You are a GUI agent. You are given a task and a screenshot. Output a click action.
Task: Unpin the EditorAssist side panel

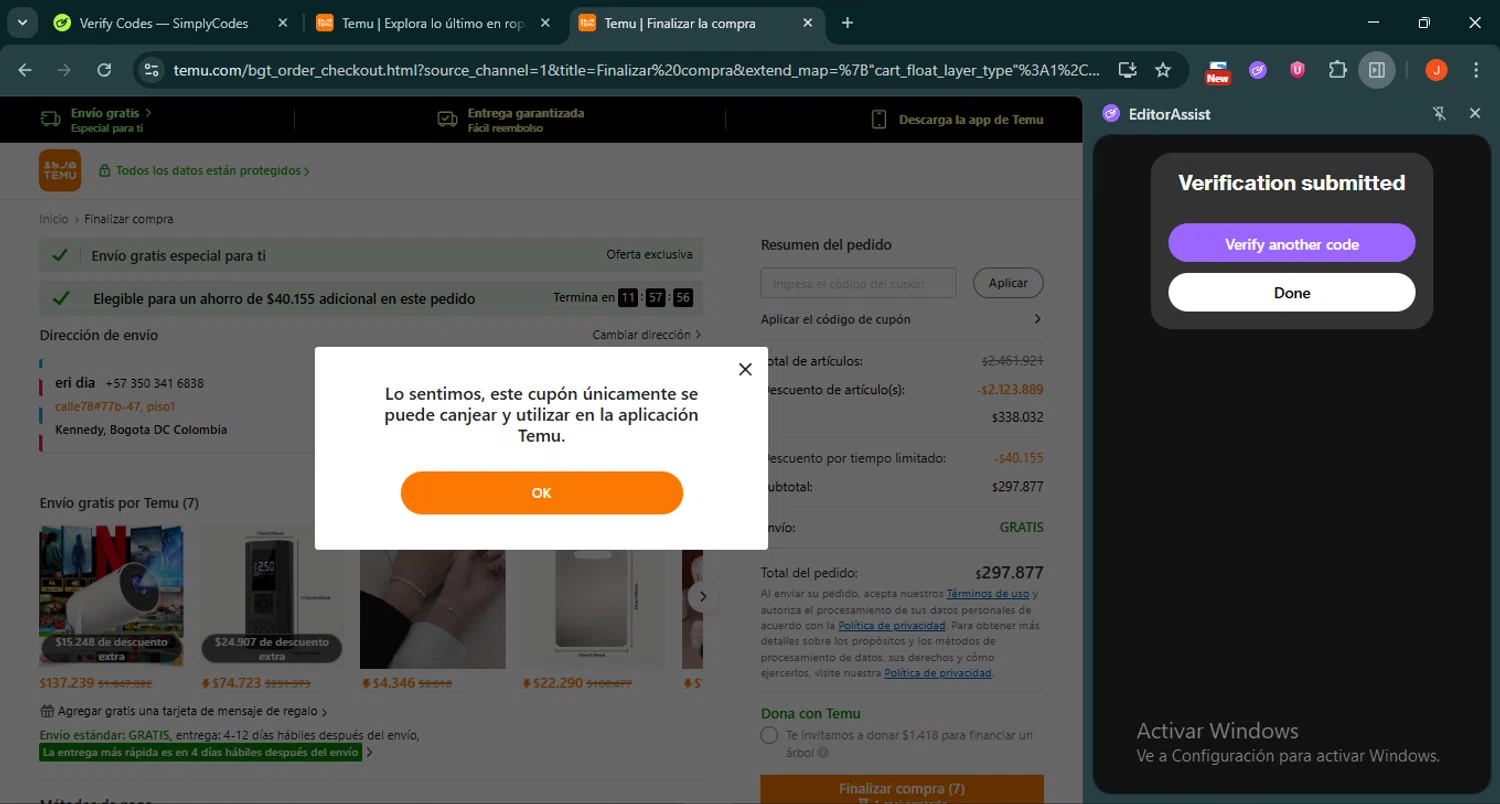click(x=1439, y=114)
